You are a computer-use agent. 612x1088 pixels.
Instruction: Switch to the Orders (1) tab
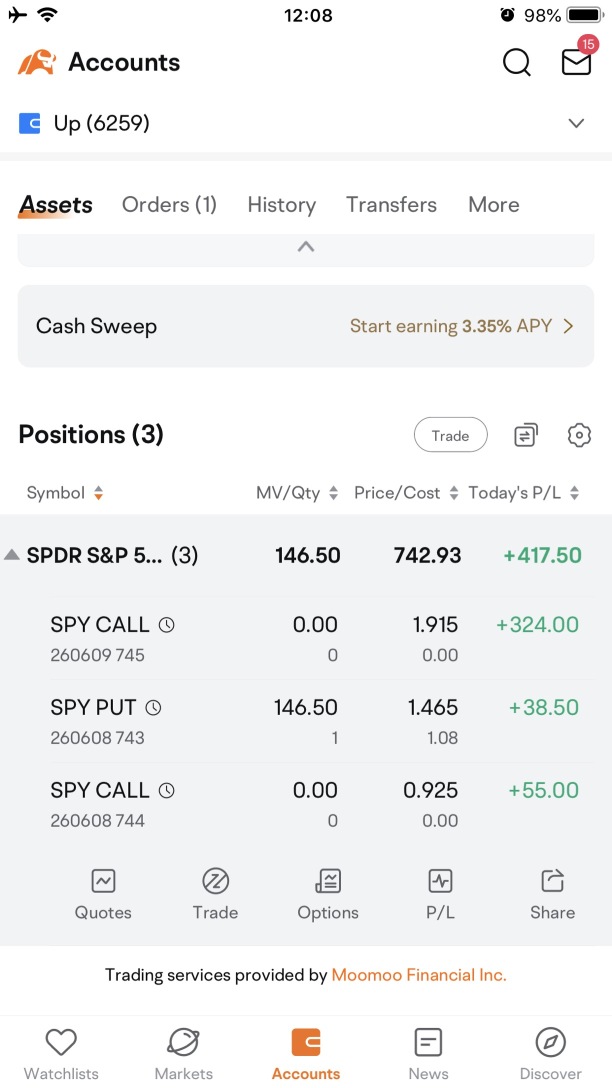click(x=169, y=205)
